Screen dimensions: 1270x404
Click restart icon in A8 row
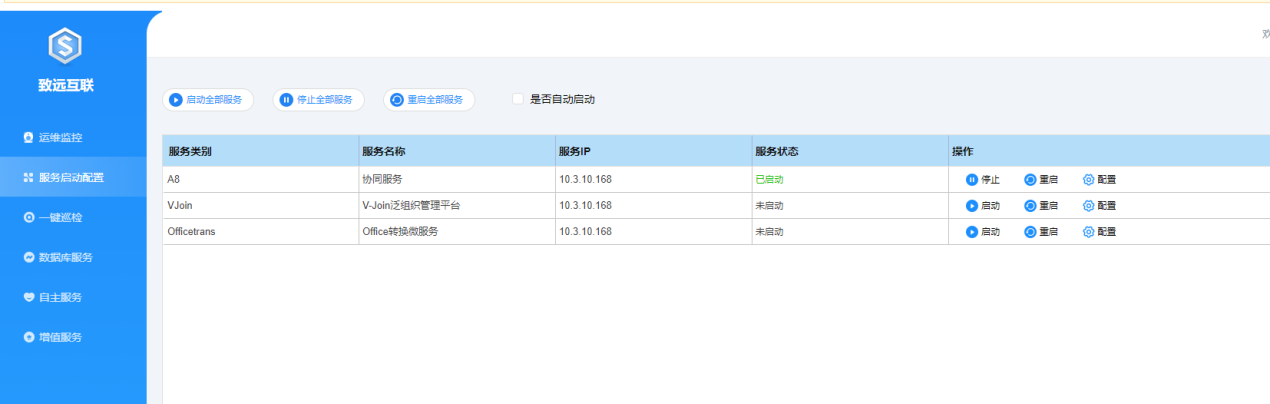[x=1030, y=180]
